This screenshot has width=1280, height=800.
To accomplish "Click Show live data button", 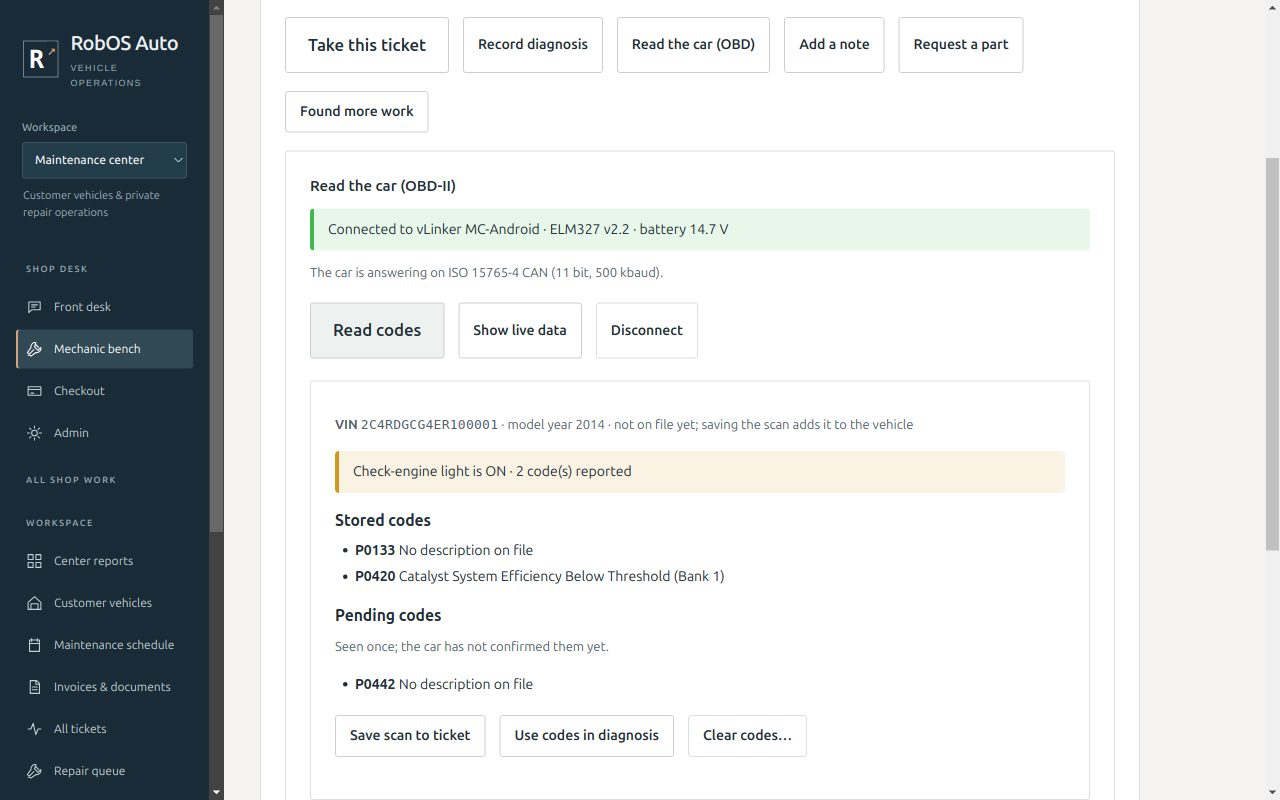I will coord(520,330).
